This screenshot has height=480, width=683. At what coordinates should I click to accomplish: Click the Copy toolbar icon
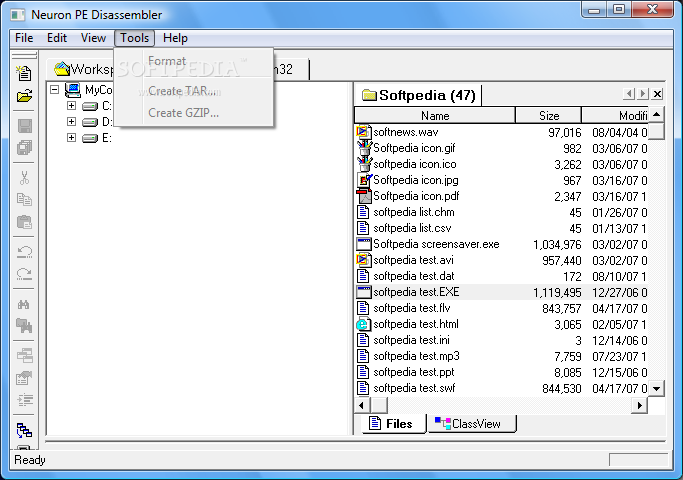coord(24,200)
